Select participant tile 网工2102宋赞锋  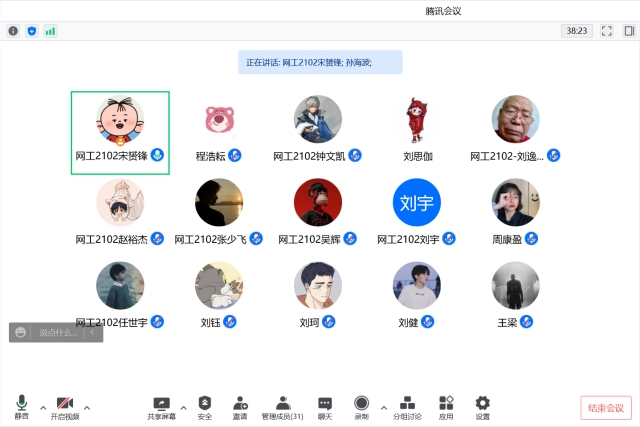tap(120, 133)
